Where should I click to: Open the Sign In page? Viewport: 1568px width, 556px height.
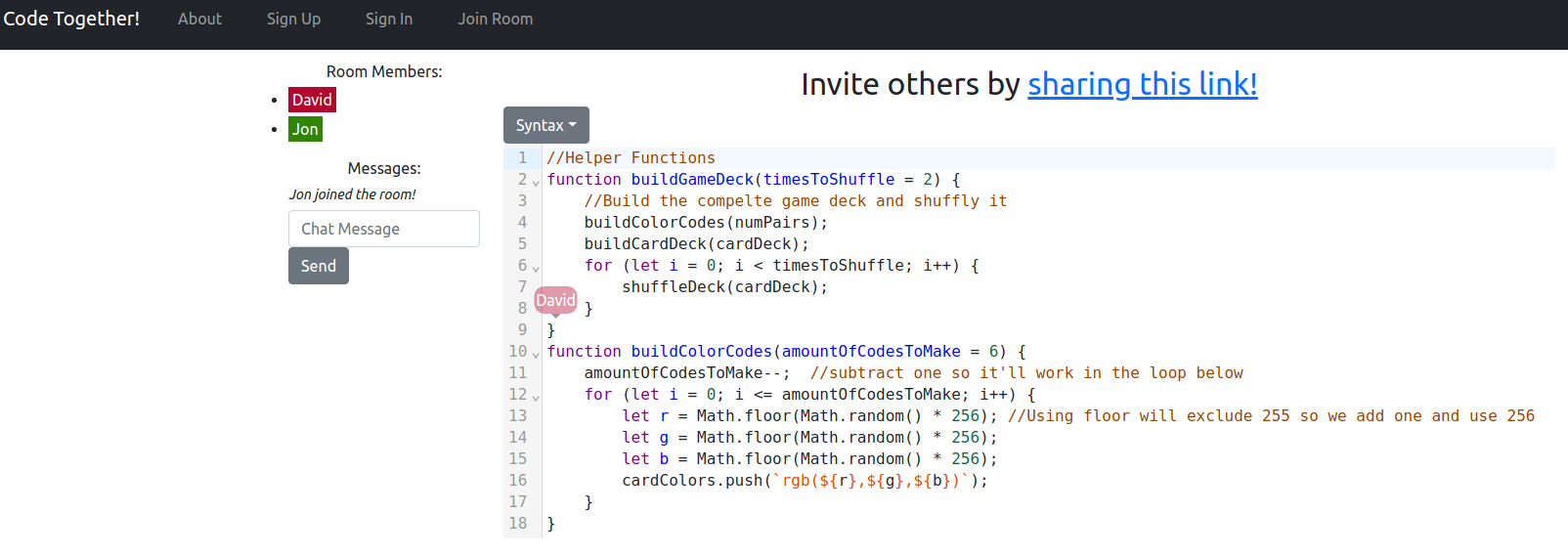(x=388, y=19)
